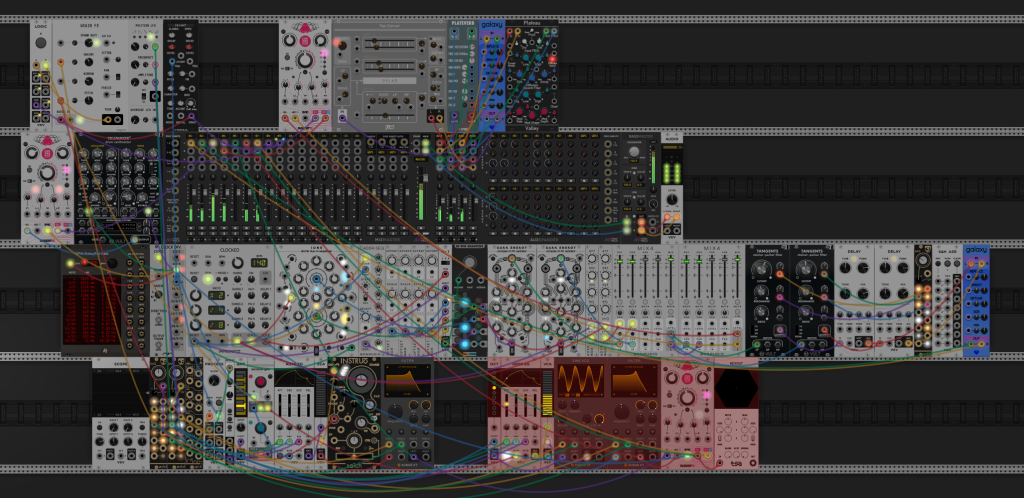Click the CLOCKED large tempo knob

239,262
